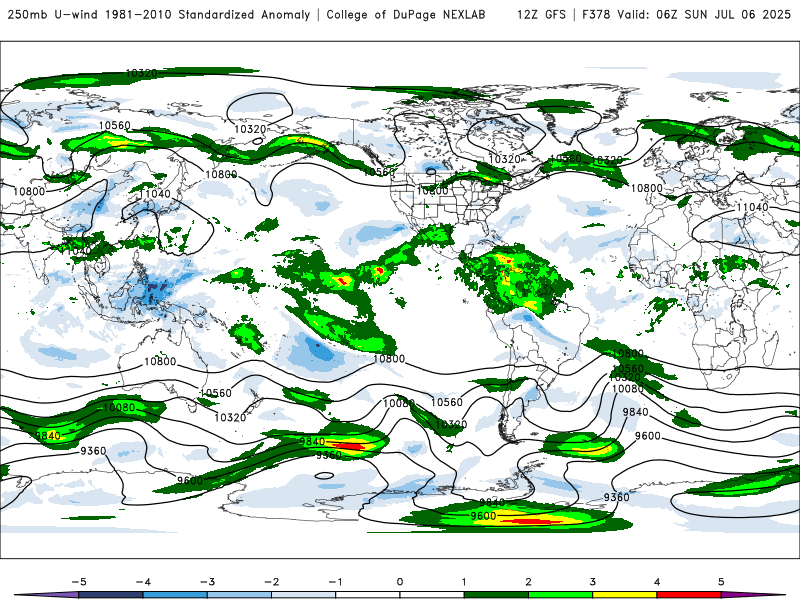
Task: Click the red 4 to 5 colorbar segment
Action: pyautogui.click(x=689, y=595)
